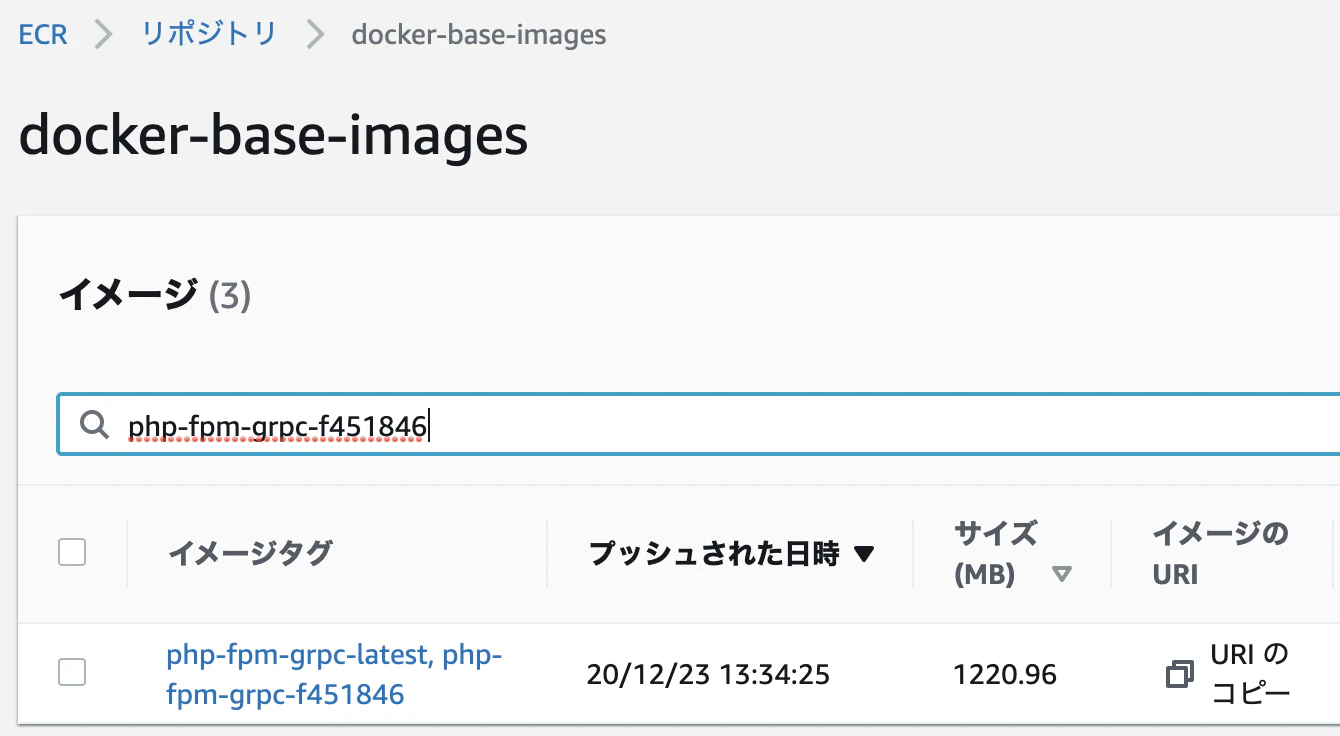Click the magnifier search icon

[94, 426]
